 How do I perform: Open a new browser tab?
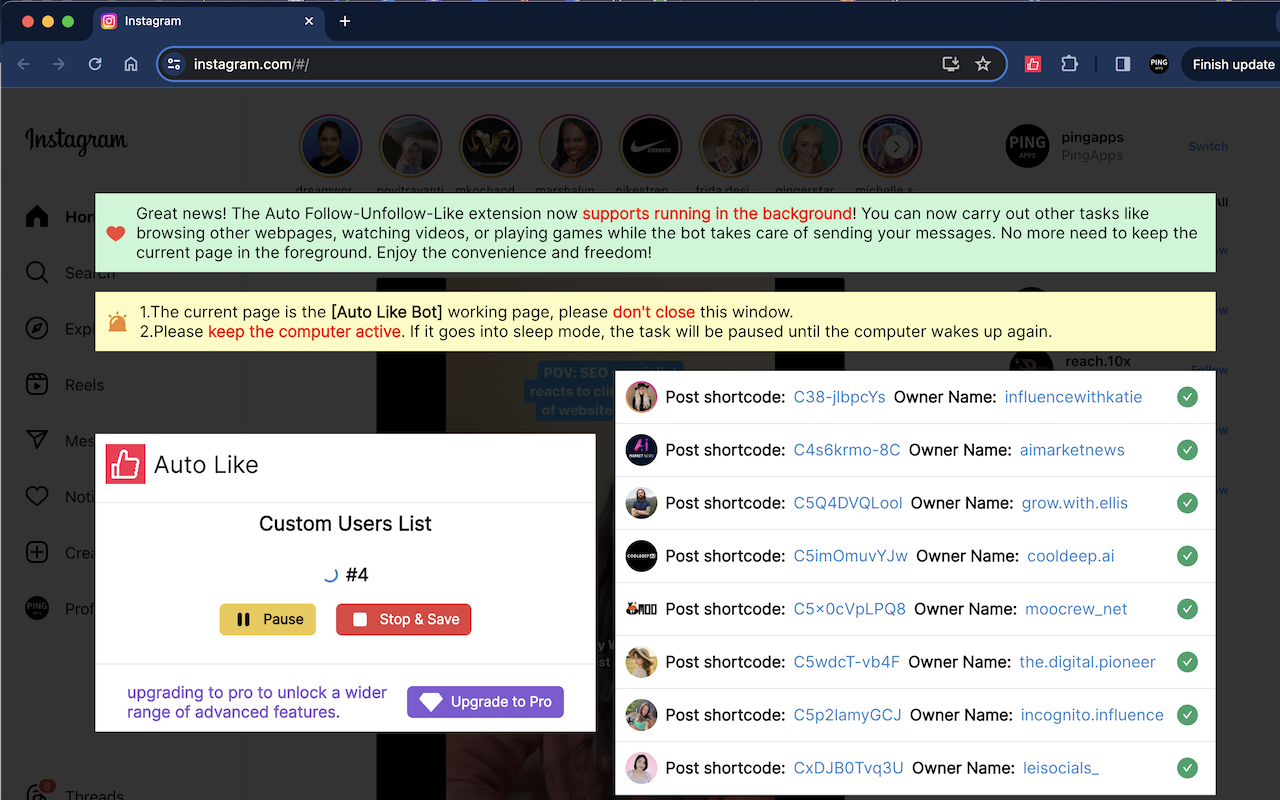[345, 21]
